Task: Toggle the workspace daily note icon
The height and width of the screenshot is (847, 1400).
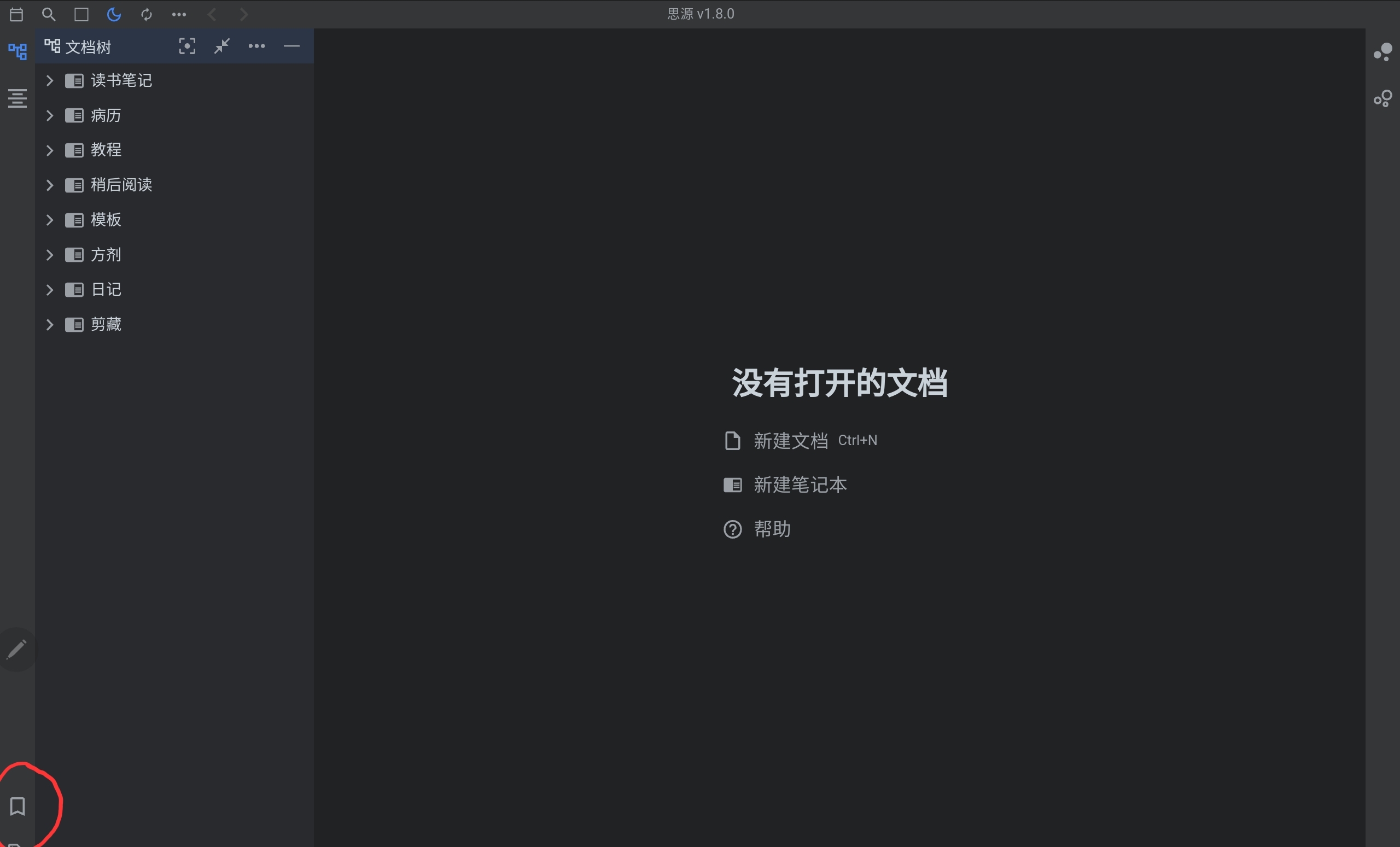Action: (16, 14)
